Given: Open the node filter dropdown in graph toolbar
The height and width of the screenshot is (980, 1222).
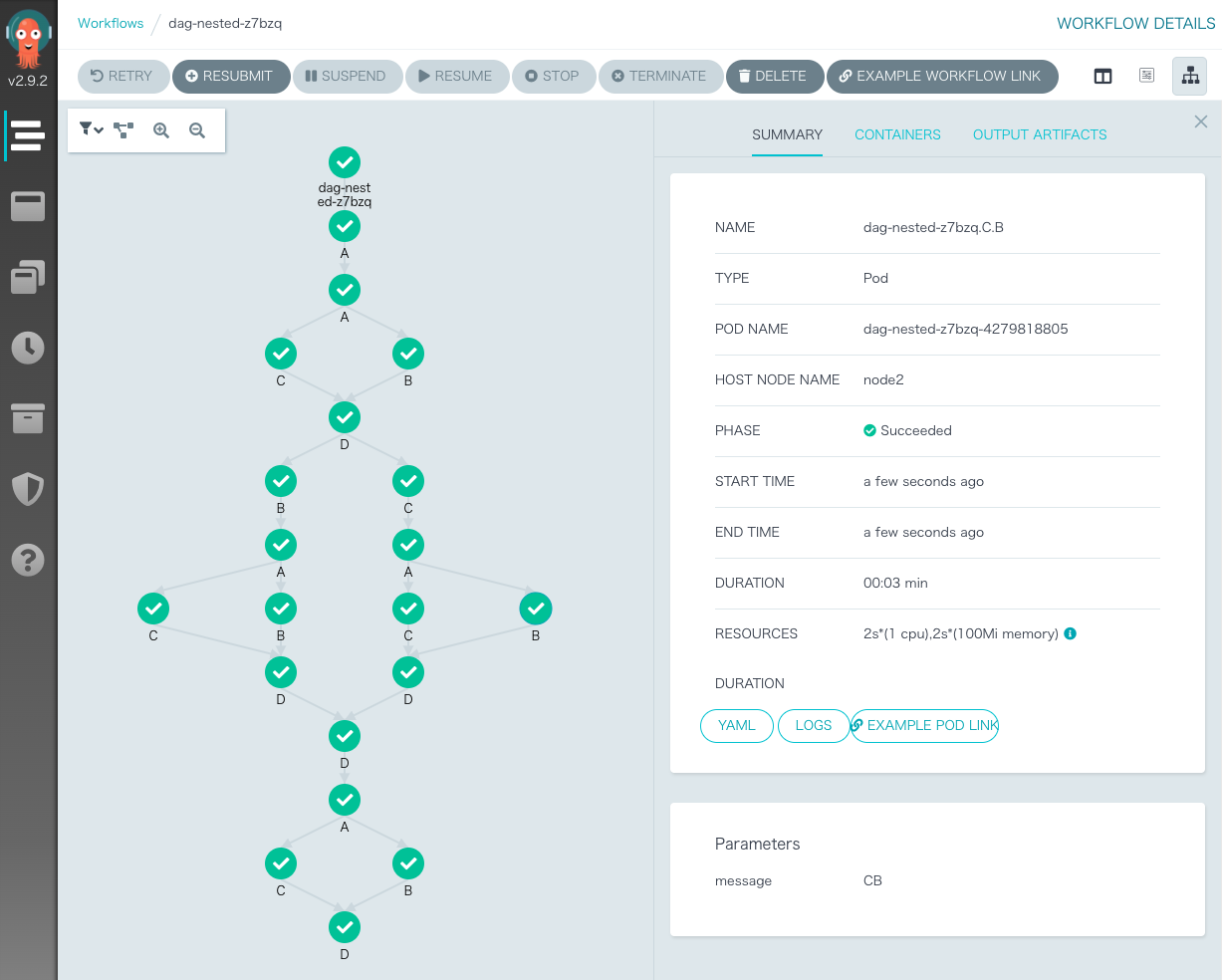Looking at the screenshot, I should (x=90, y=129).
